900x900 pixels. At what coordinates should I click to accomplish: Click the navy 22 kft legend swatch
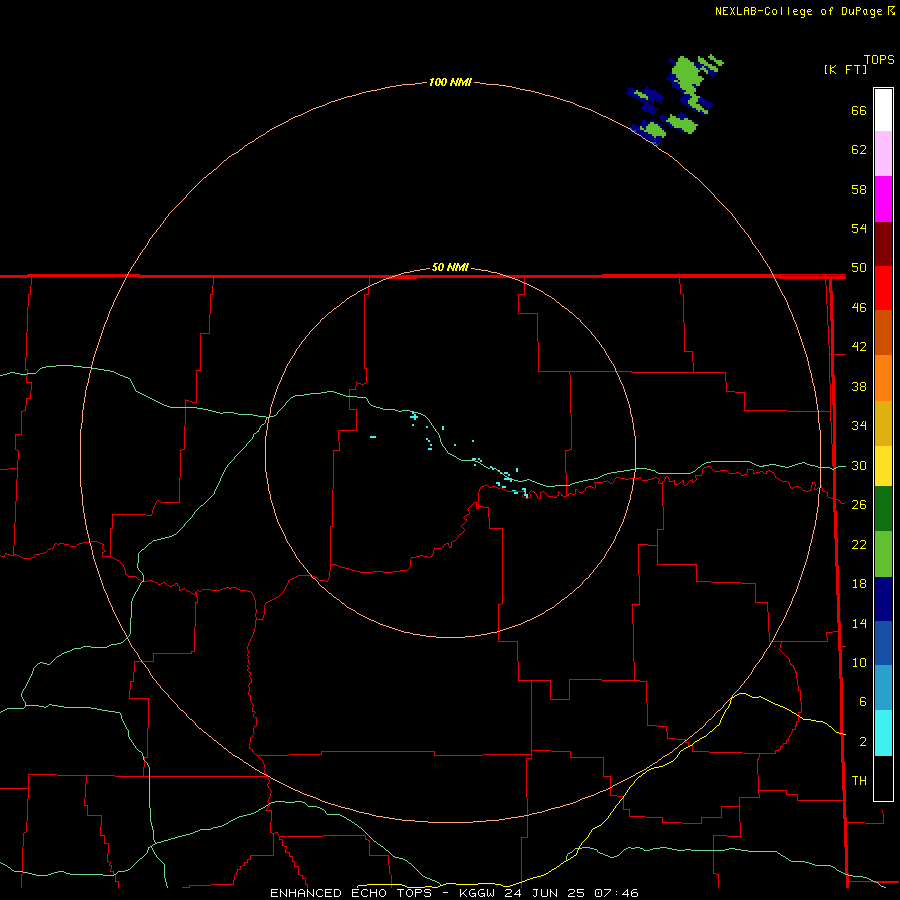point(883,599)
